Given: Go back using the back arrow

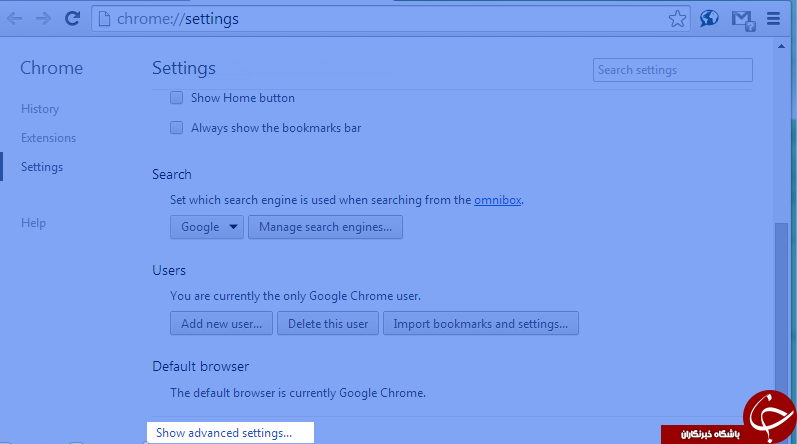Looking at the screenshot, I should click(14, 19).
